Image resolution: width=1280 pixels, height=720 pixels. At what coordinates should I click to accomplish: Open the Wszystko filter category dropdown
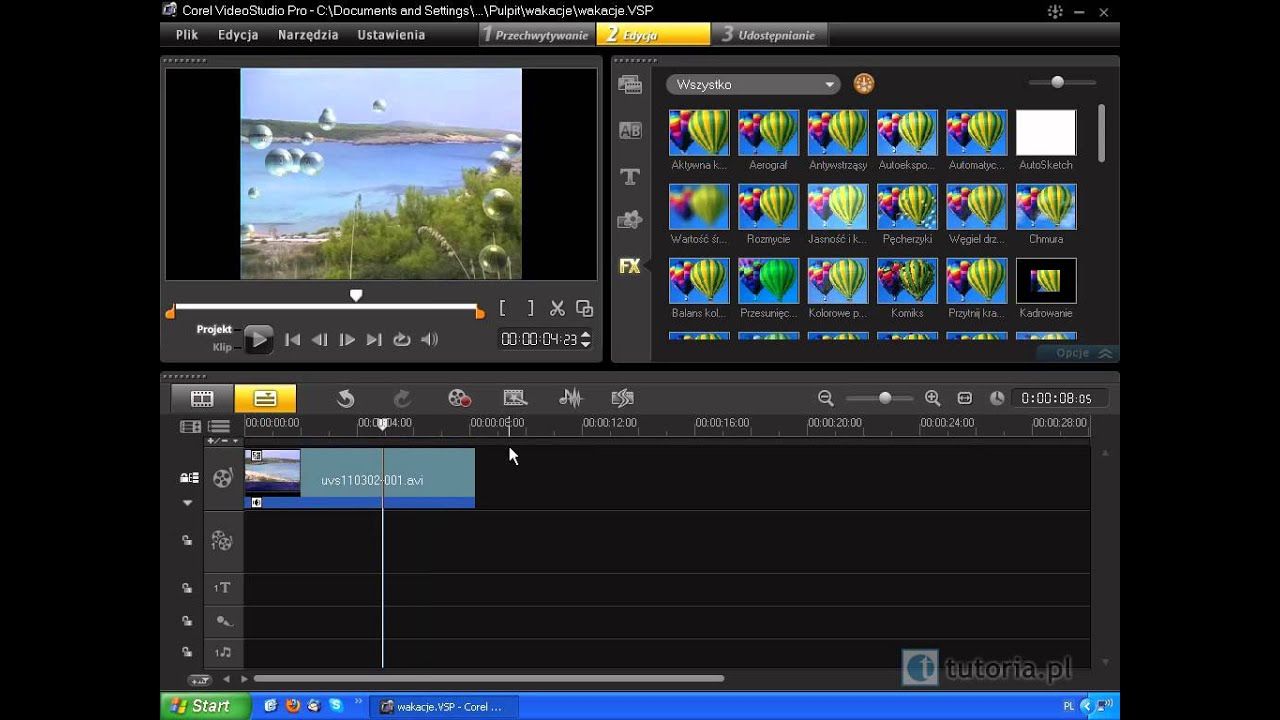[x=754, y=85]
